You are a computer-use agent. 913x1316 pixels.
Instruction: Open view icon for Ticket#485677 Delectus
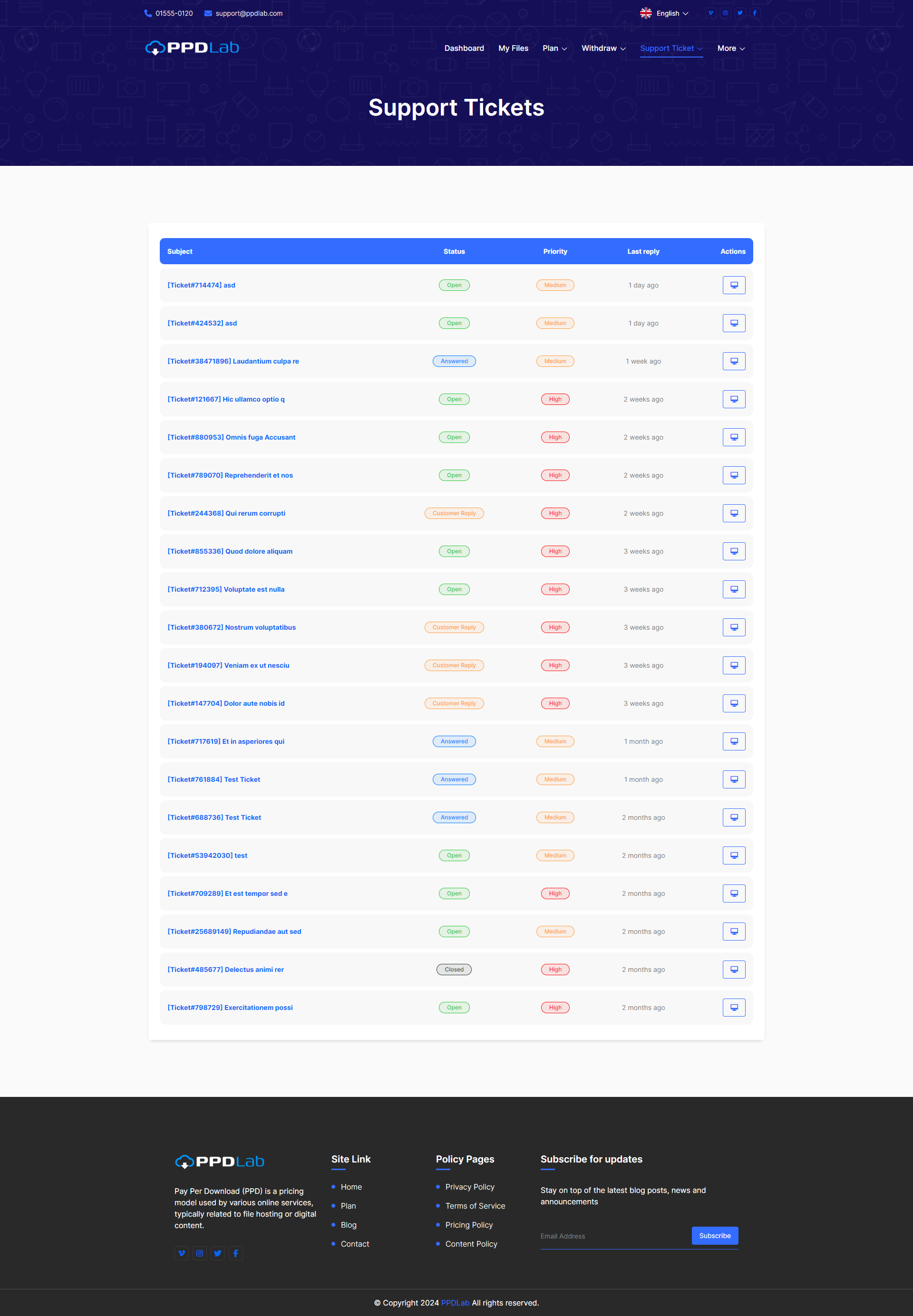pyautogui.click(x=733, y=970)
